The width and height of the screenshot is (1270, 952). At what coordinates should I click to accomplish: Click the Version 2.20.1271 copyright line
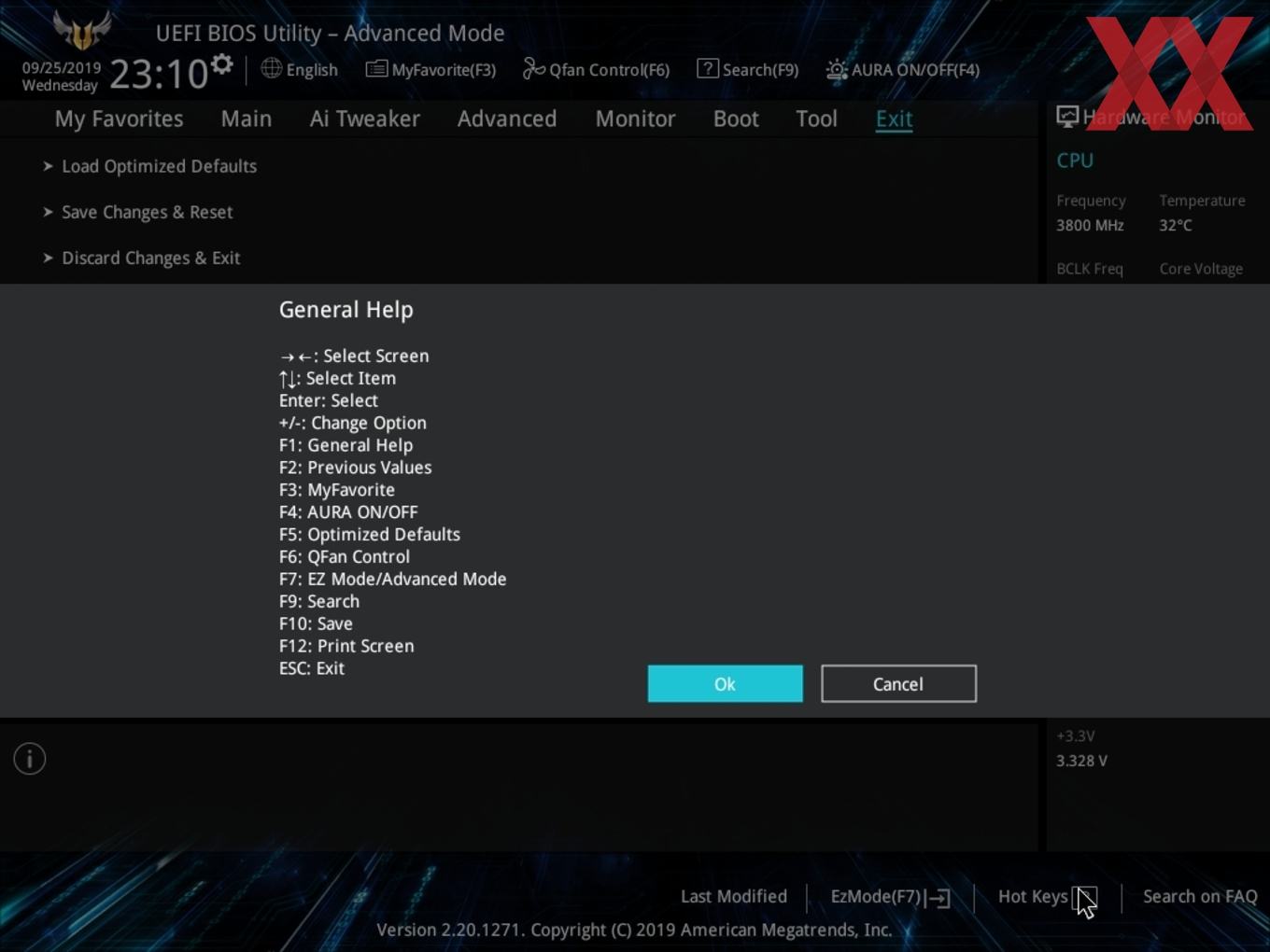pyautogui.click(x=634, y=930)
